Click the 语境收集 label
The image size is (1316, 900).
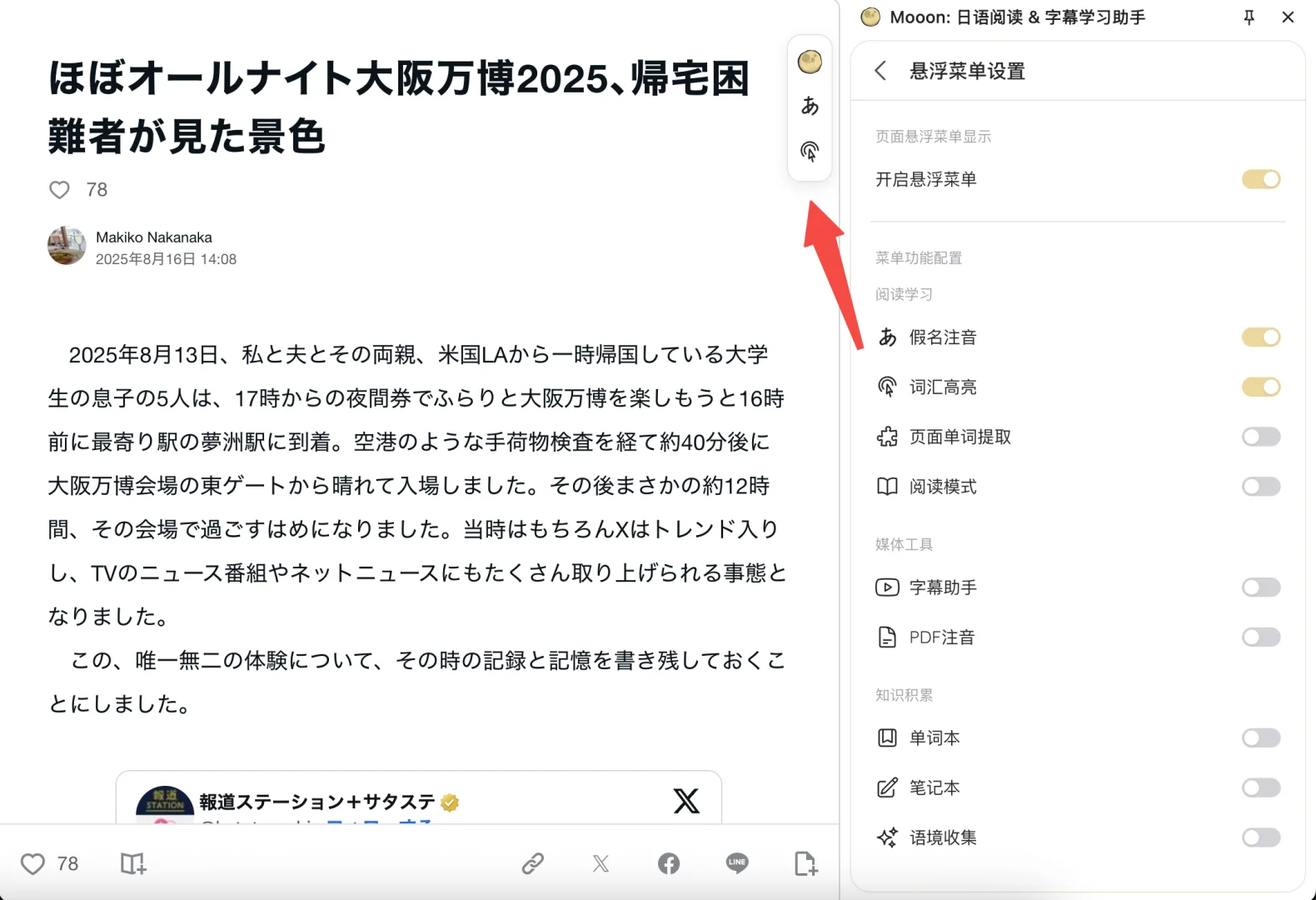pos(943,837)
